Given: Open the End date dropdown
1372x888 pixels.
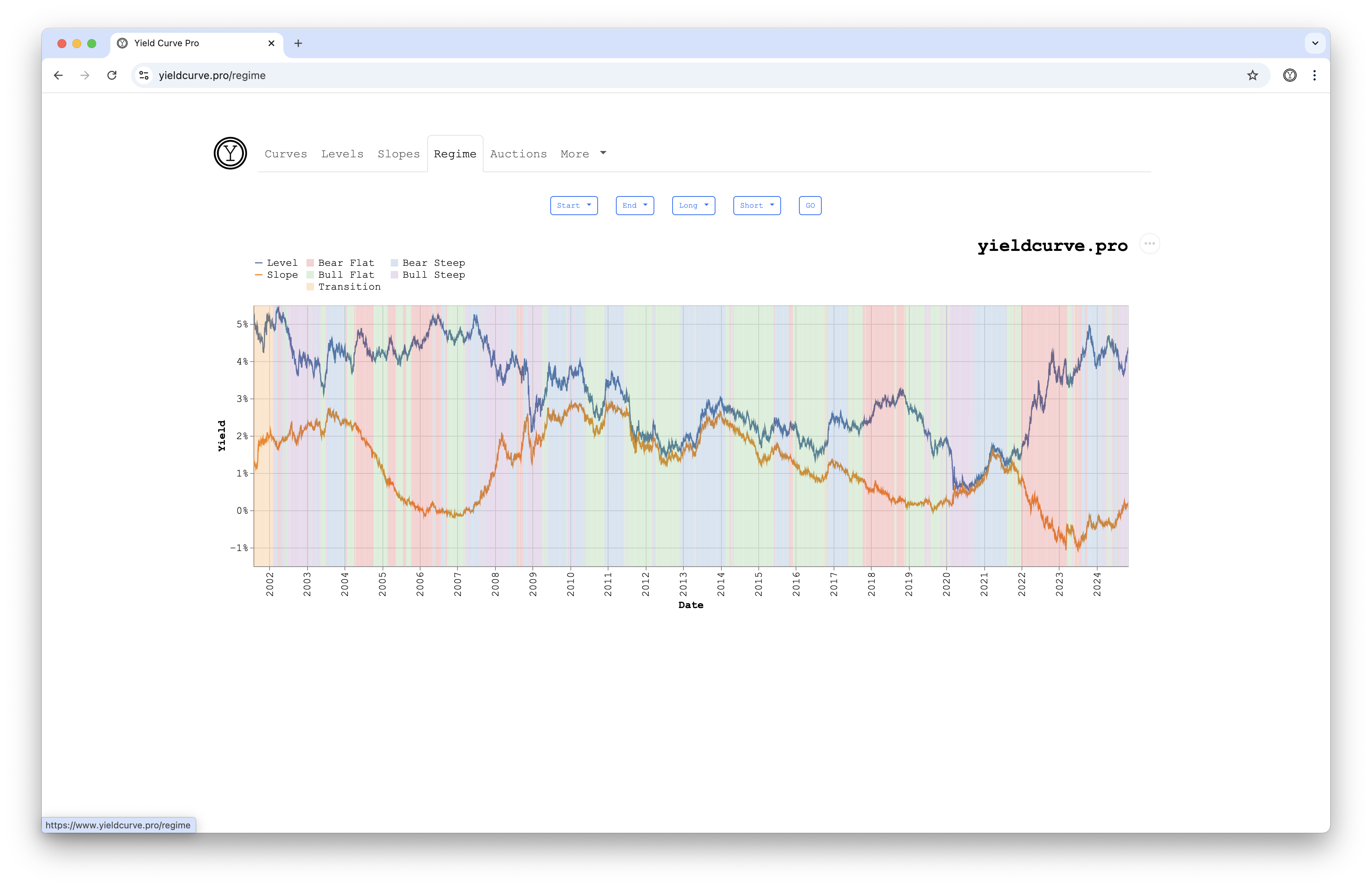Looking at the screenshot, I should [635, 206].
